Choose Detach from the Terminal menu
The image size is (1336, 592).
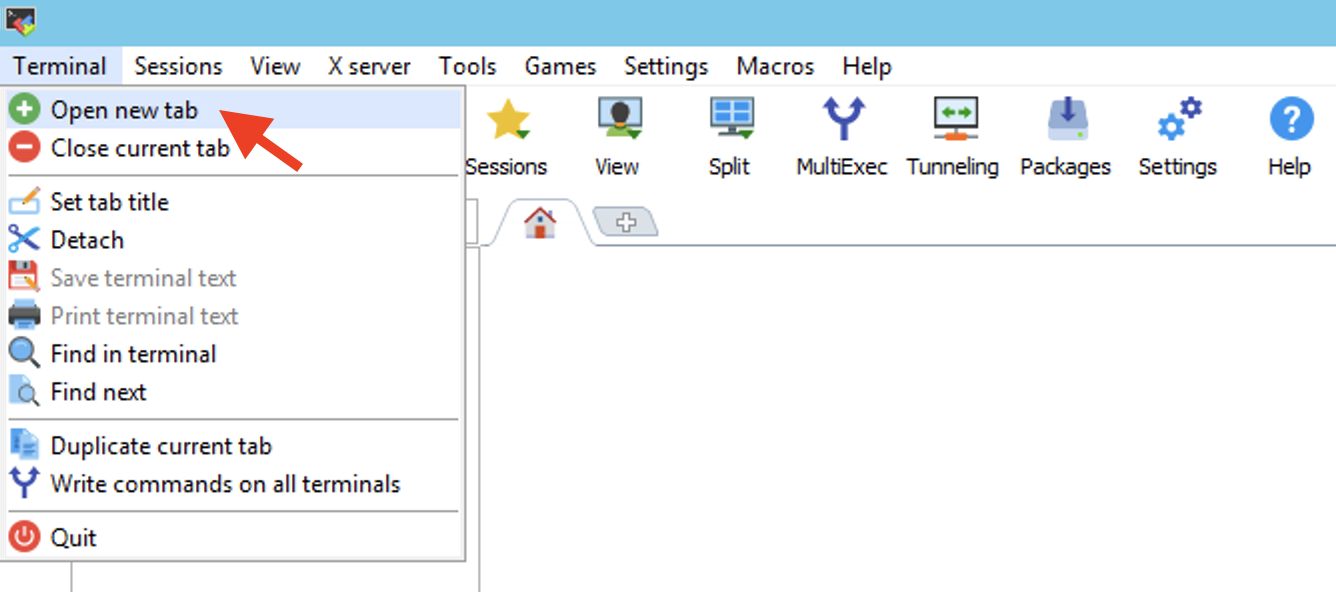[87, 240]
